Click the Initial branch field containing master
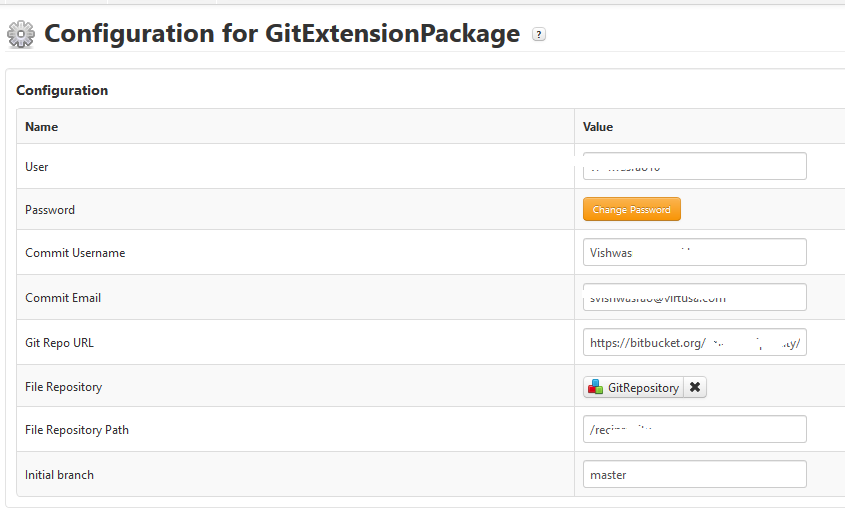 coord(694,475)
